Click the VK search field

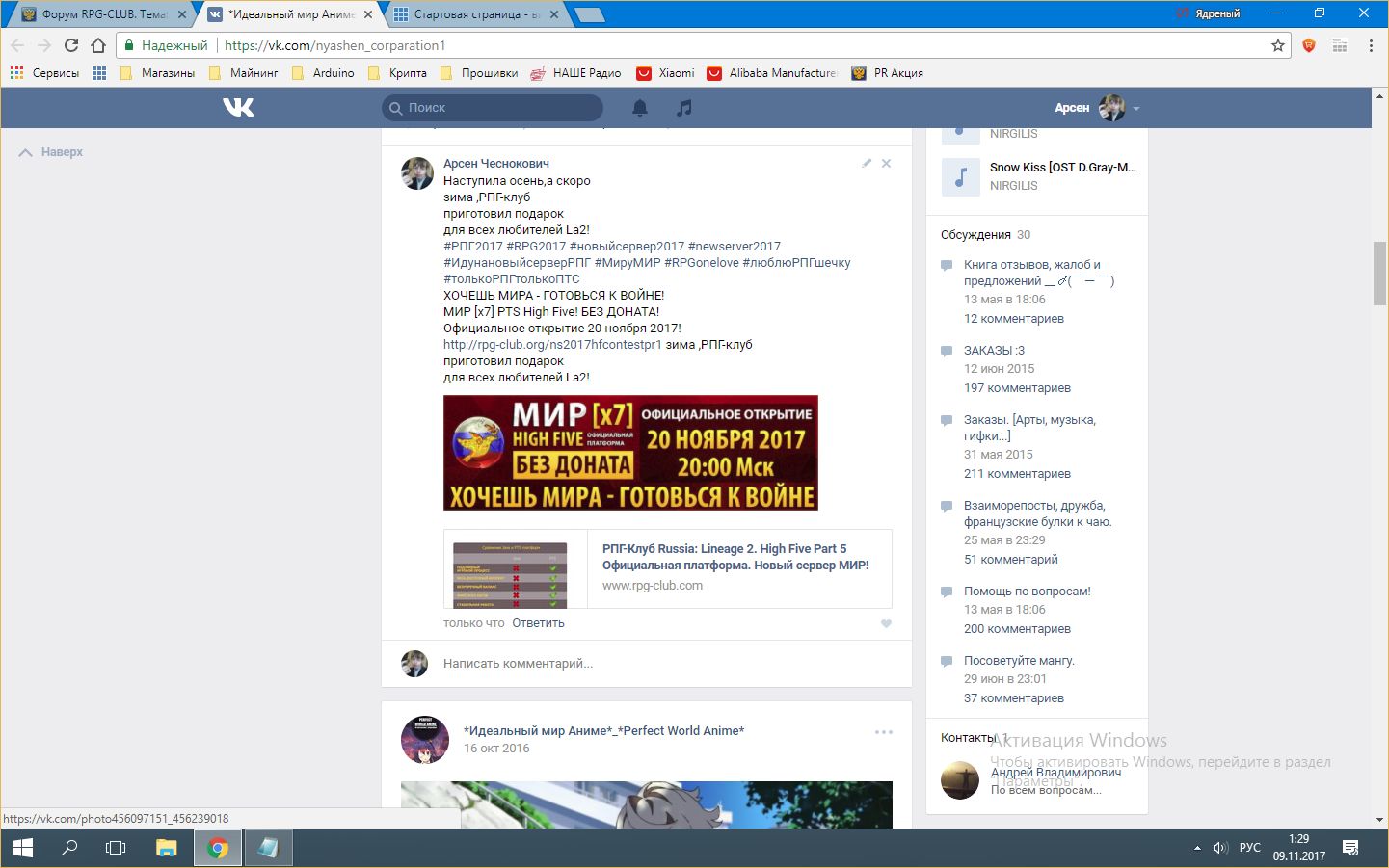(493, 108)
